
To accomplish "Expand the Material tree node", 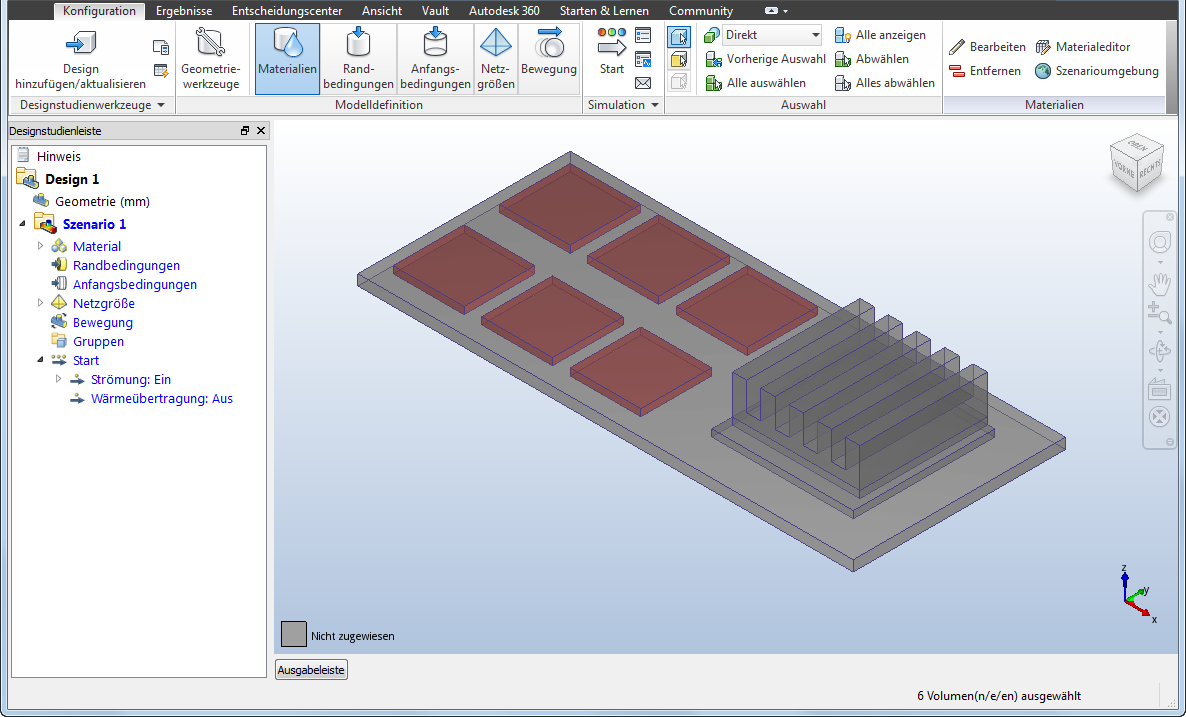I will pyautogui.click(x=41, y=246).
